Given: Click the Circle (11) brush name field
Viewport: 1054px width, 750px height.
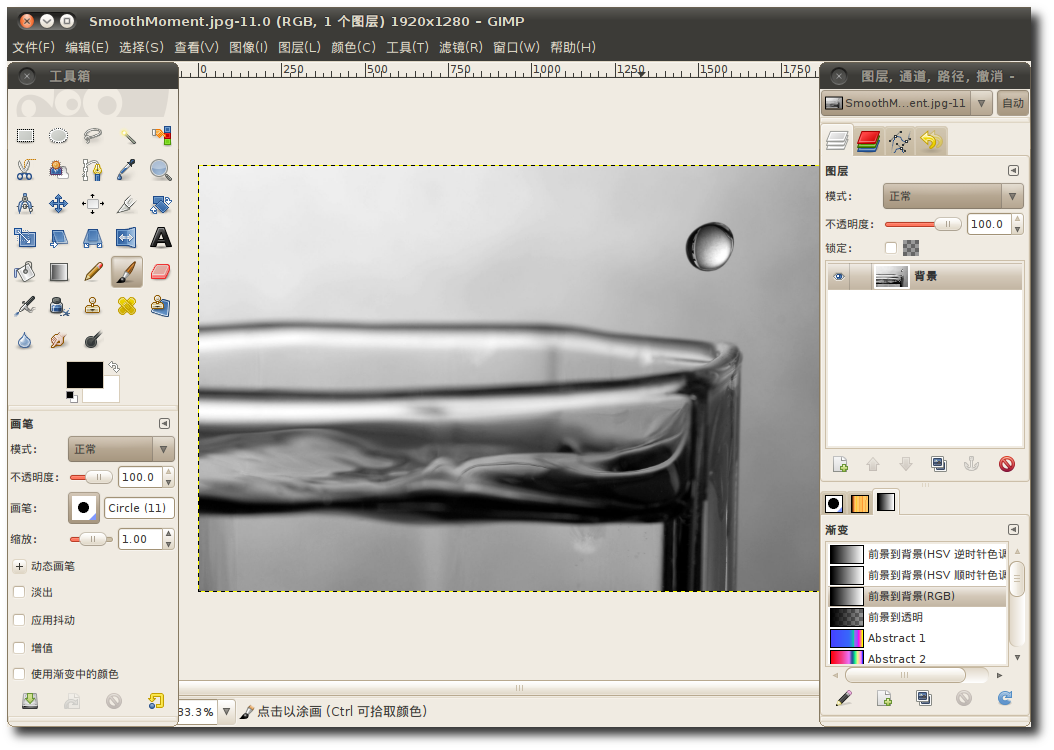Looking at the screenshot, I should pyautogui.click(x=139, y=508).
